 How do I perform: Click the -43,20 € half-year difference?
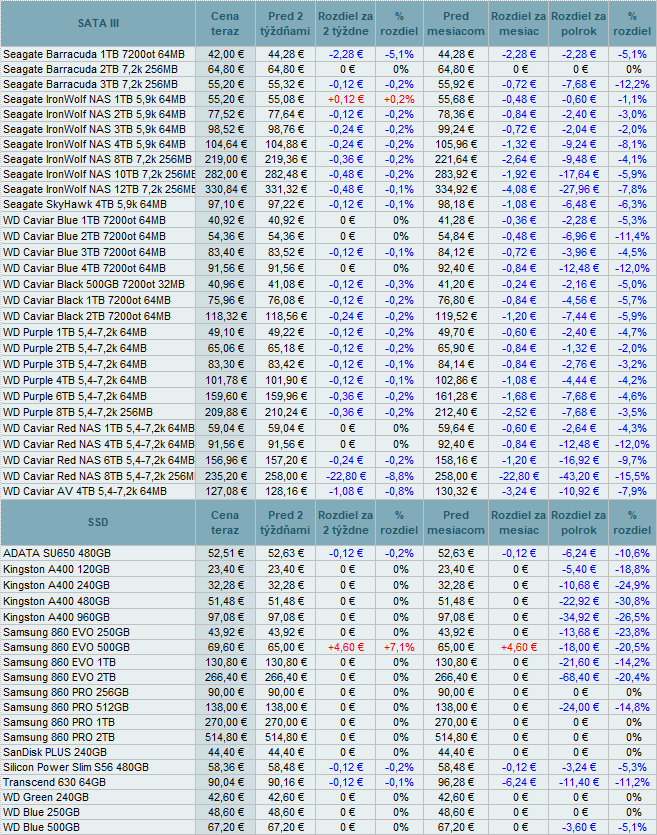(x=579, y=476)
